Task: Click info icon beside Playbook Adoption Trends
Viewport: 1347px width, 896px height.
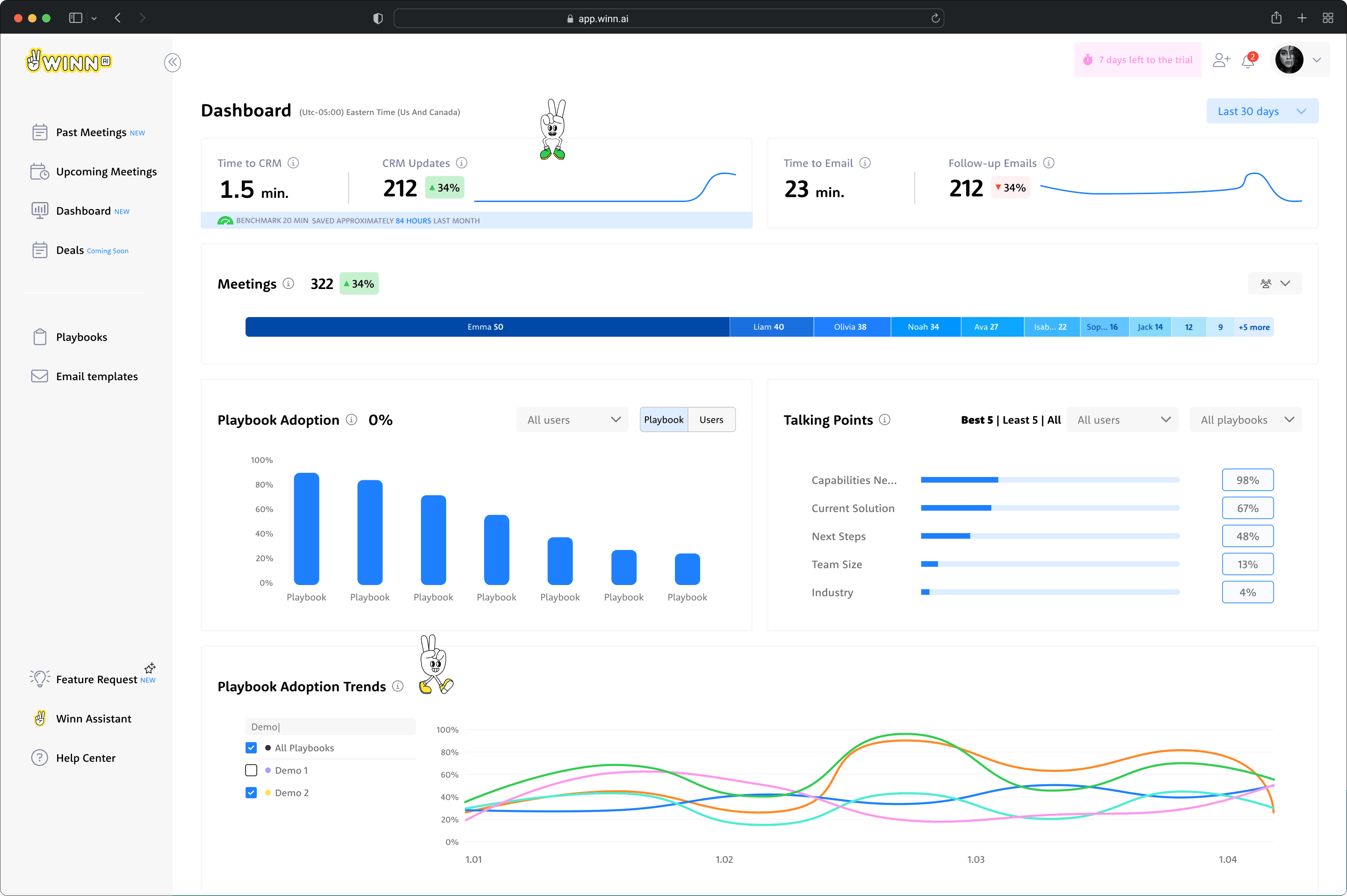Action: (x=398, y=686)
